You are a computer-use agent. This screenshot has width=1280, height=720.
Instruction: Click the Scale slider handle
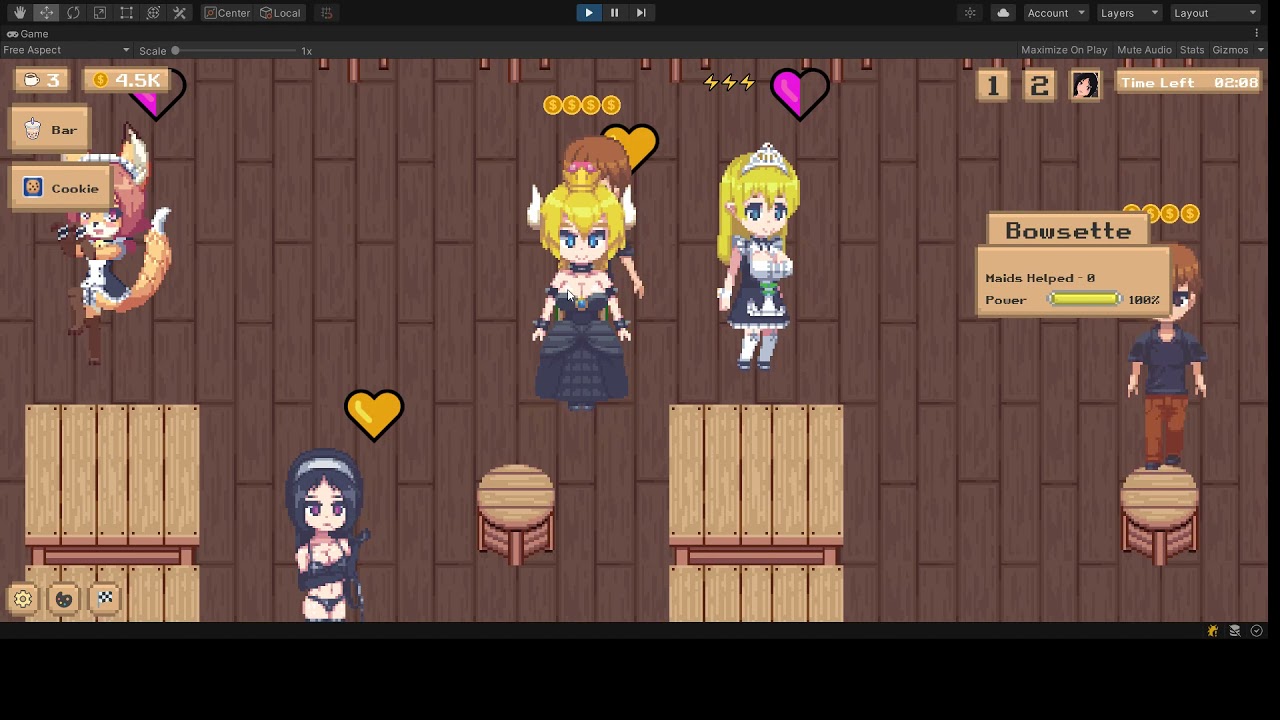click(x=175, y=50)
